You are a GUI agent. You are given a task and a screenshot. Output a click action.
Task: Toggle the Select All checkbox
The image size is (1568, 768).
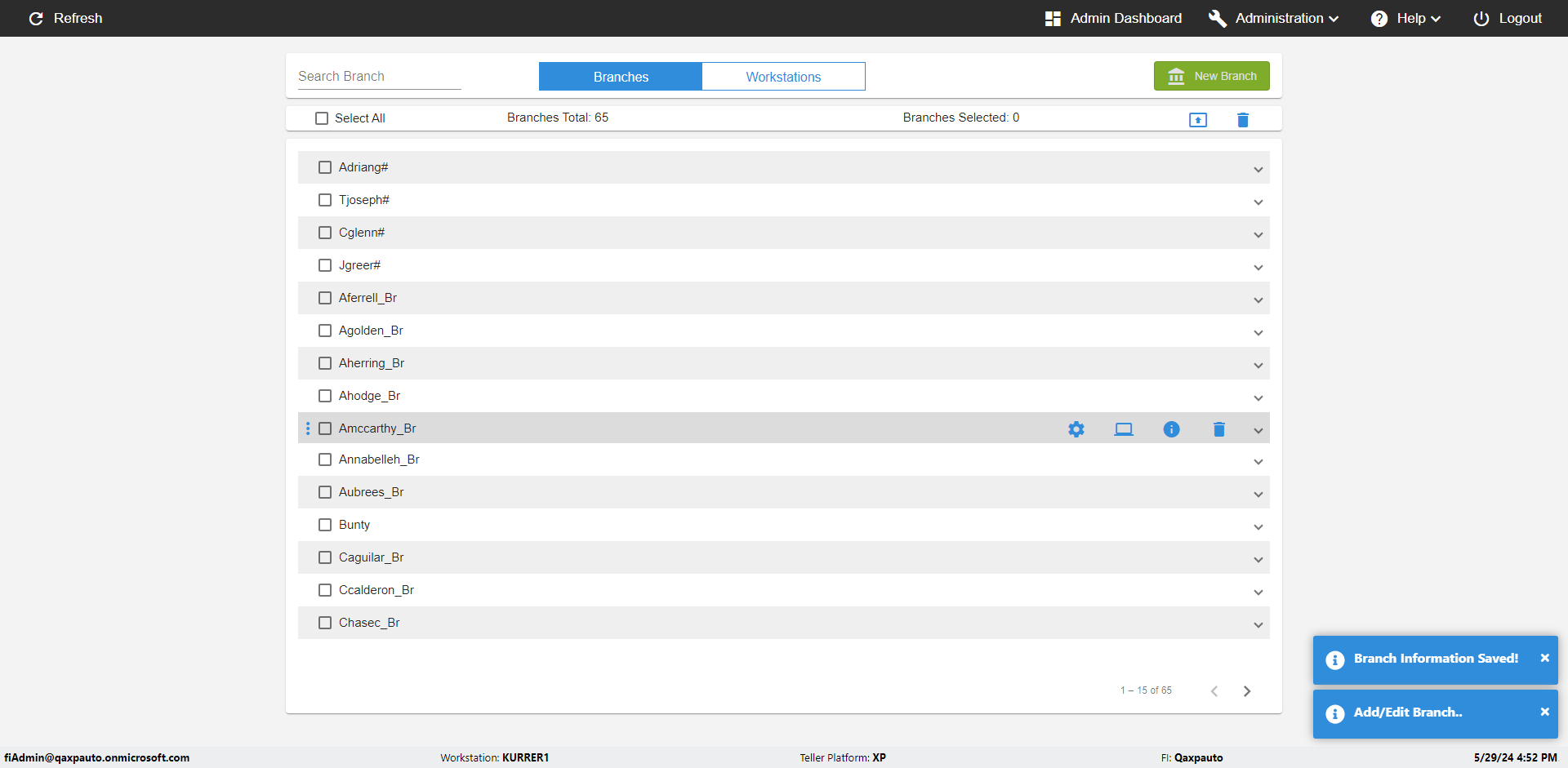[322, 118]
